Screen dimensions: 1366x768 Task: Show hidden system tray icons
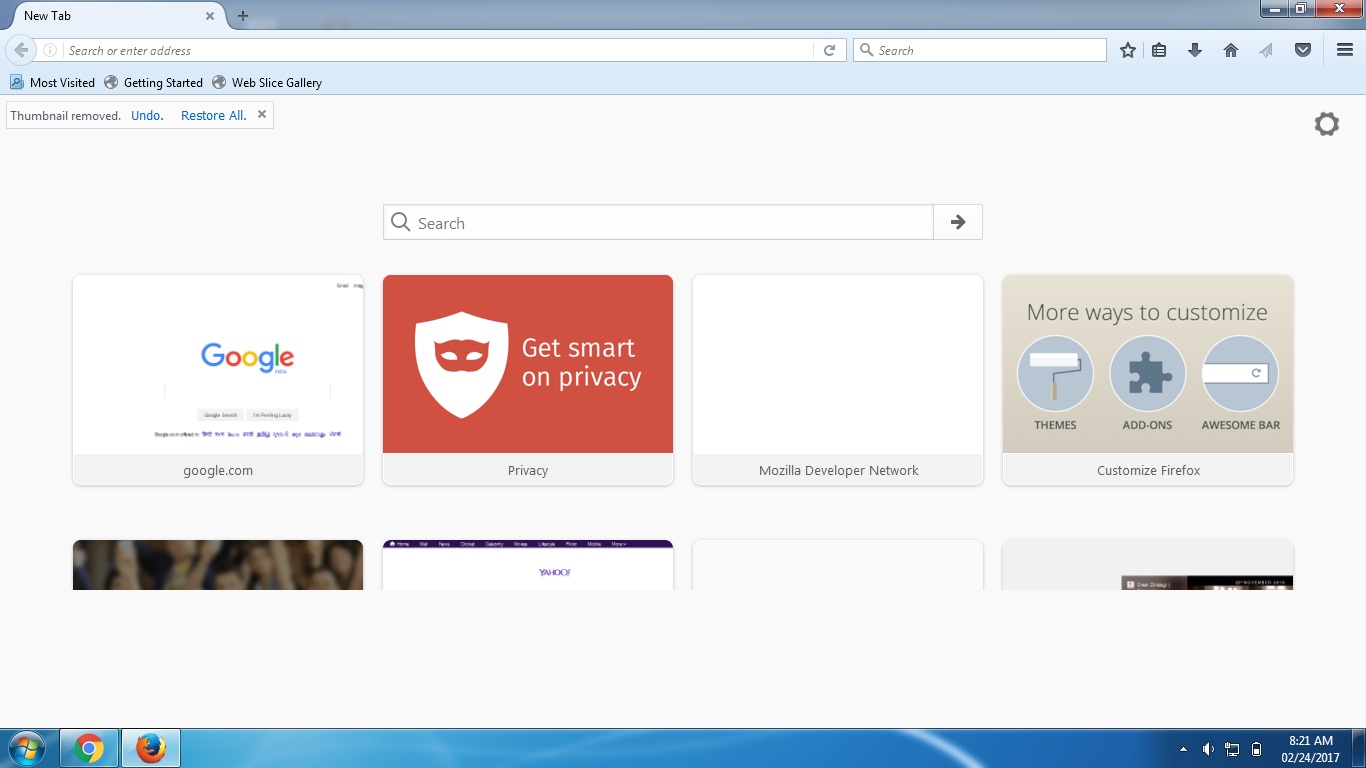pyautogui.click(x=1184, y=749)
